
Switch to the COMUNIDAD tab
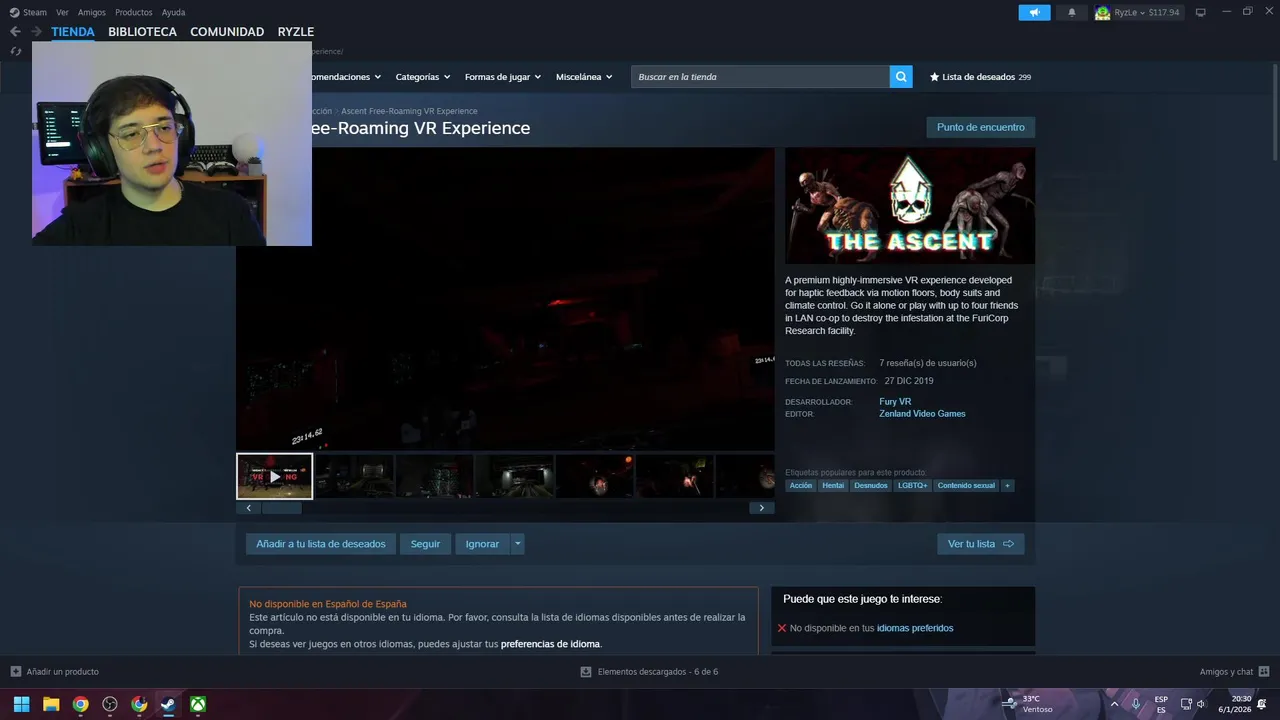[227, 32]
